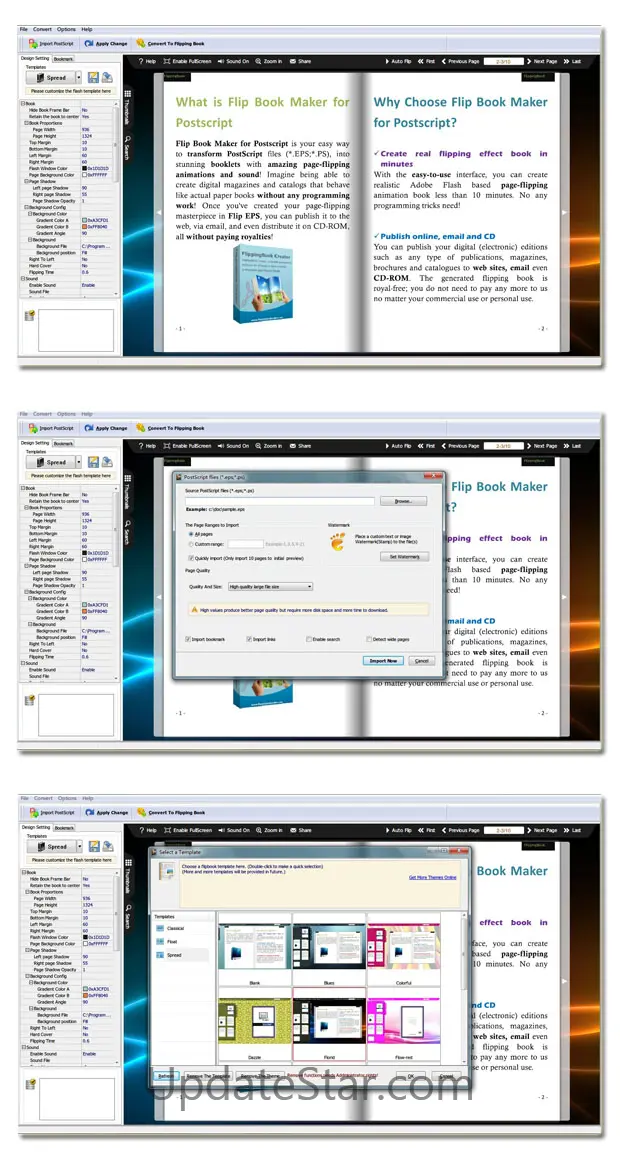Click right page-flip arrow beside book, top screenshot
This screenshot has width=620, height=1170.
(x=564, y=213)
